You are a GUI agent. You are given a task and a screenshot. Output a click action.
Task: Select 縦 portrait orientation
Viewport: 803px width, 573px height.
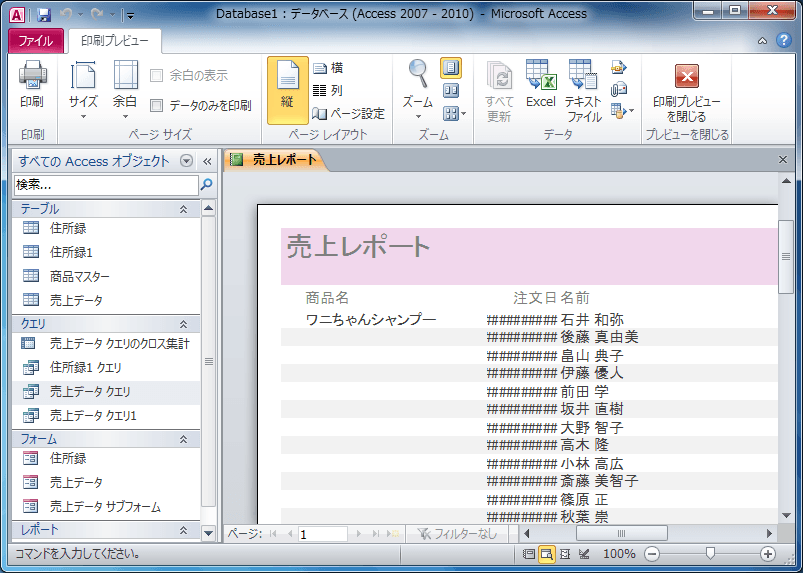[288, 90]
